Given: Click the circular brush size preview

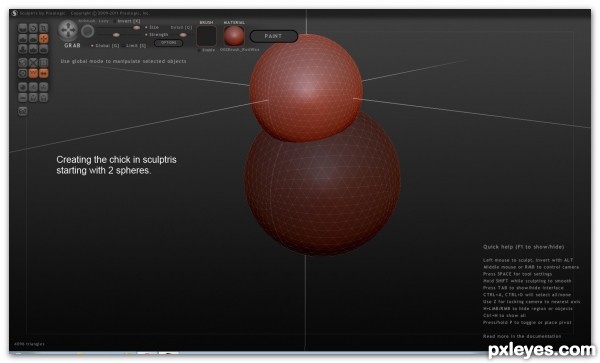Looking at the screenshot, I should pos(88,31).
